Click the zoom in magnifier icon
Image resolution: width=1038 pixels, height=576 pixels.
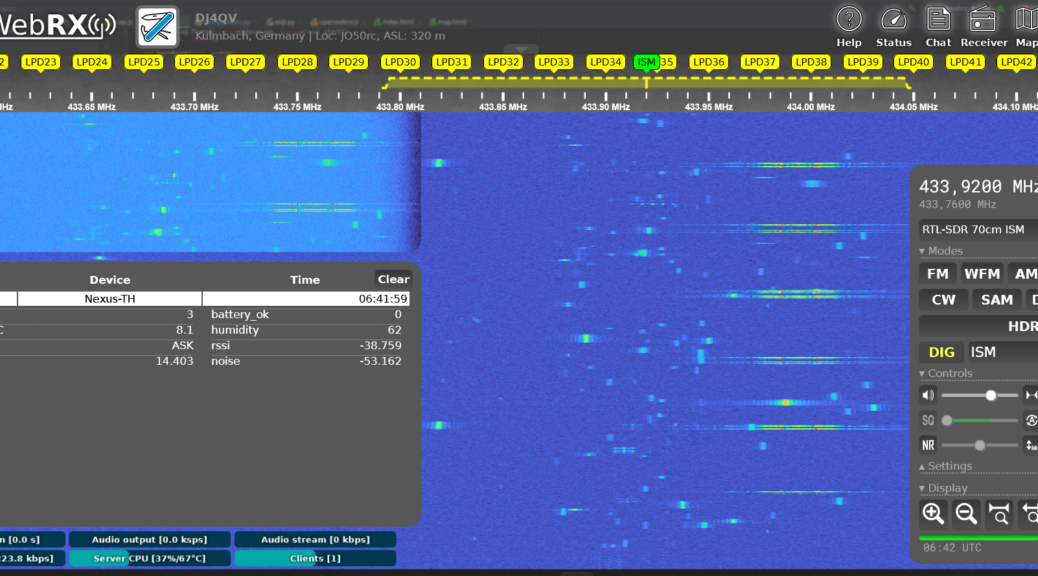click(x=933, y=514)
